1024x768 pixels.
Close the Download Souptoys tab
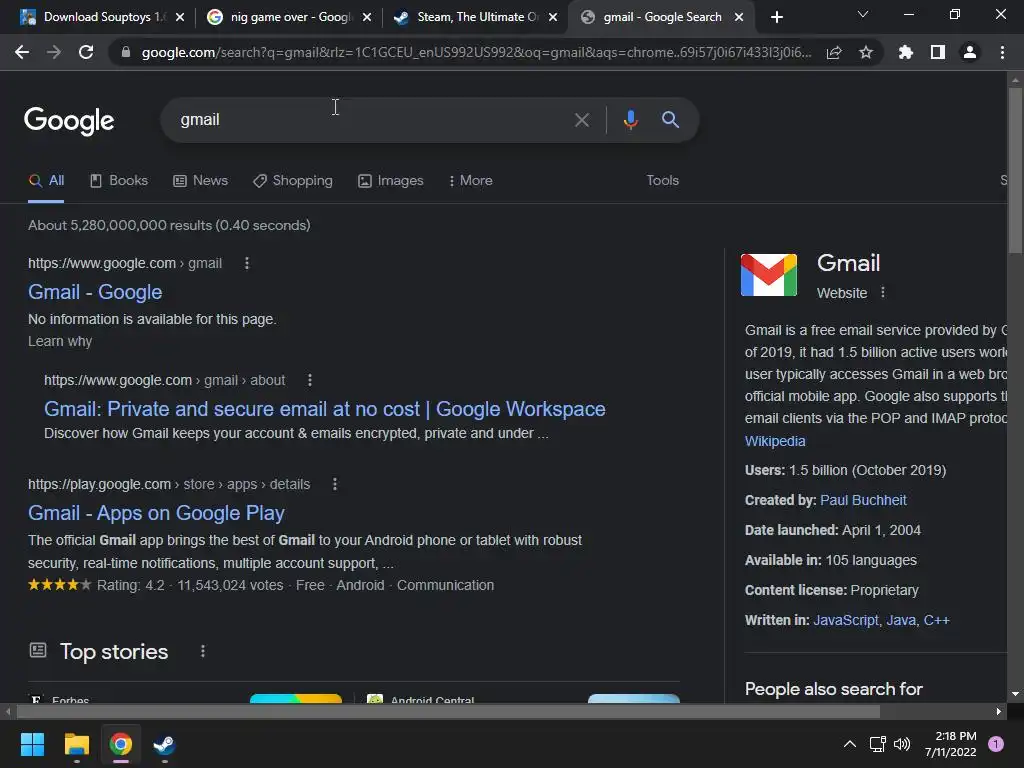coord(180,17)
